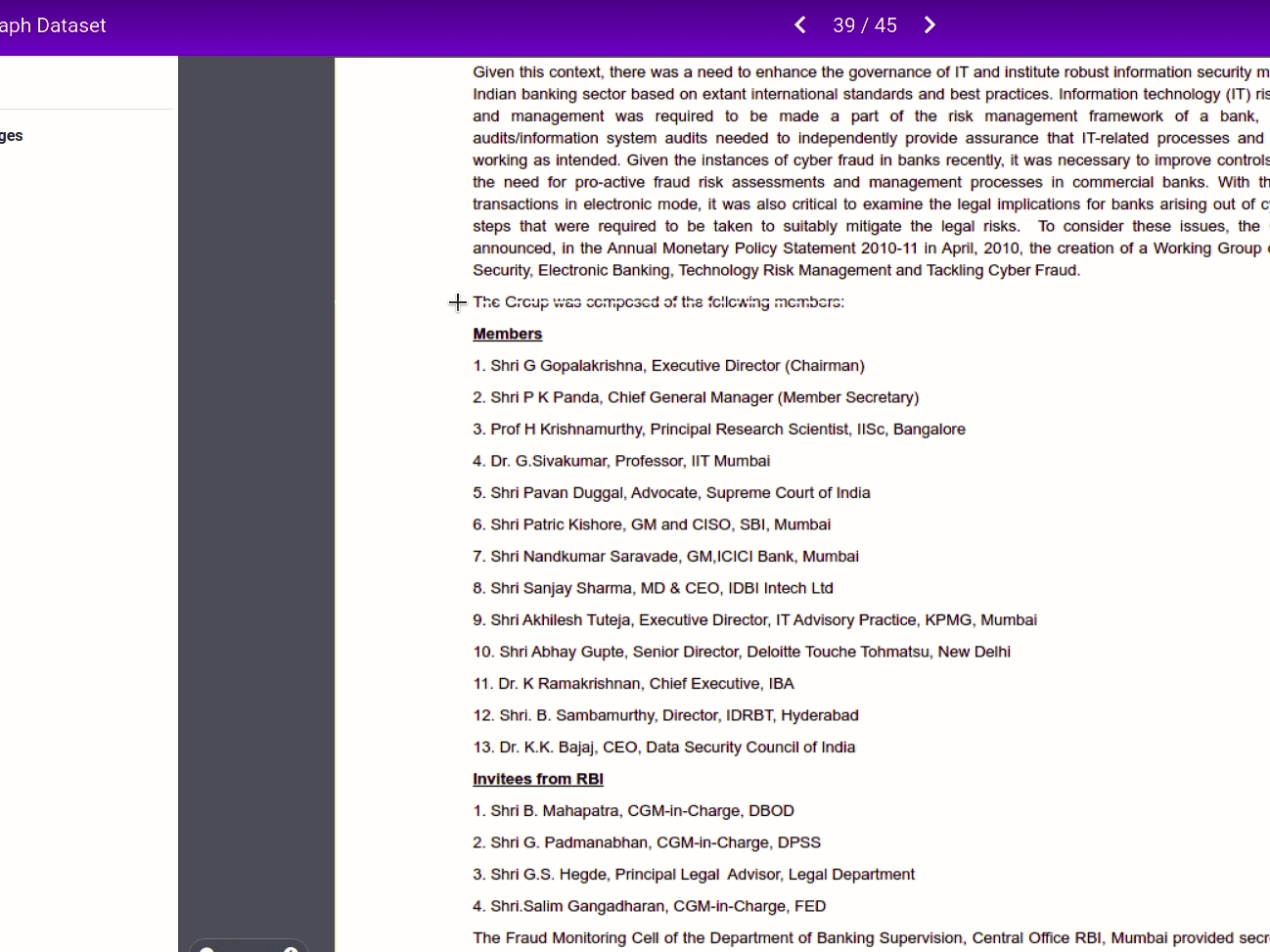Click Shri Patric Kishore SBI line

pos(652,524)
